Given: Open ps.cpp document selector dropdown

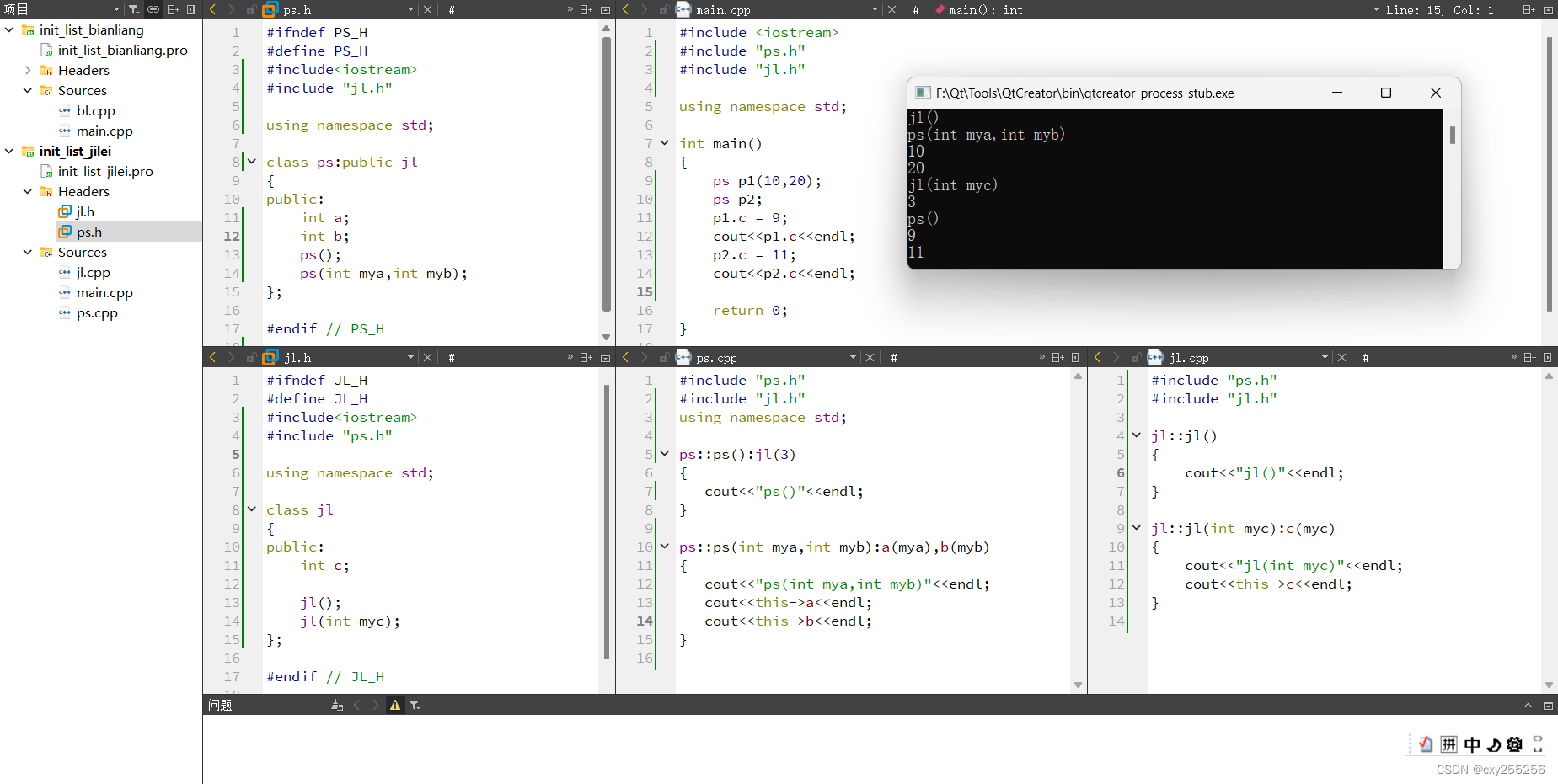Looking at the screenshot, I should (853, 357).
